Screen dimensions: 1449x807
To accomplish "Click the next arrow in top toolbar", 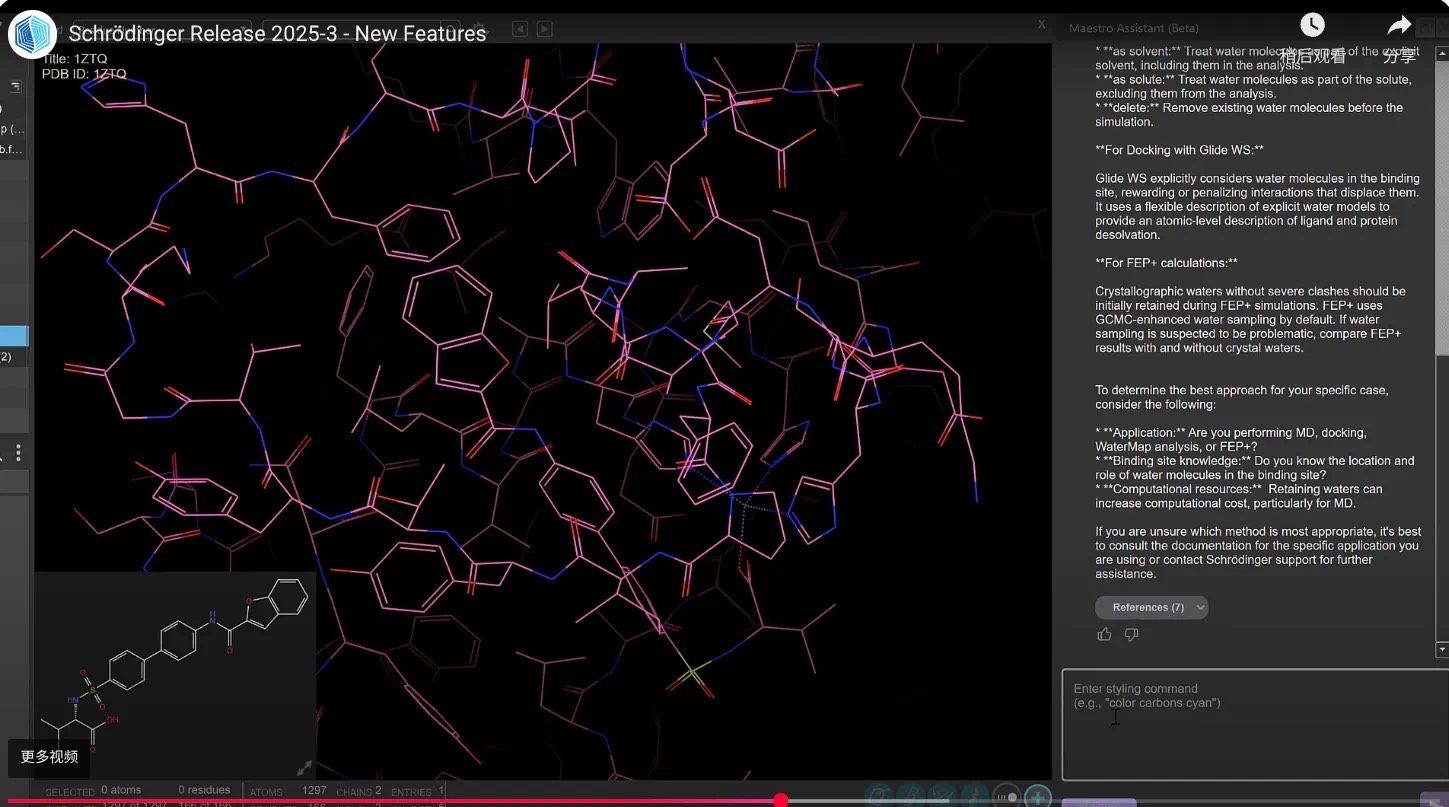I will (x=544, y=29).
